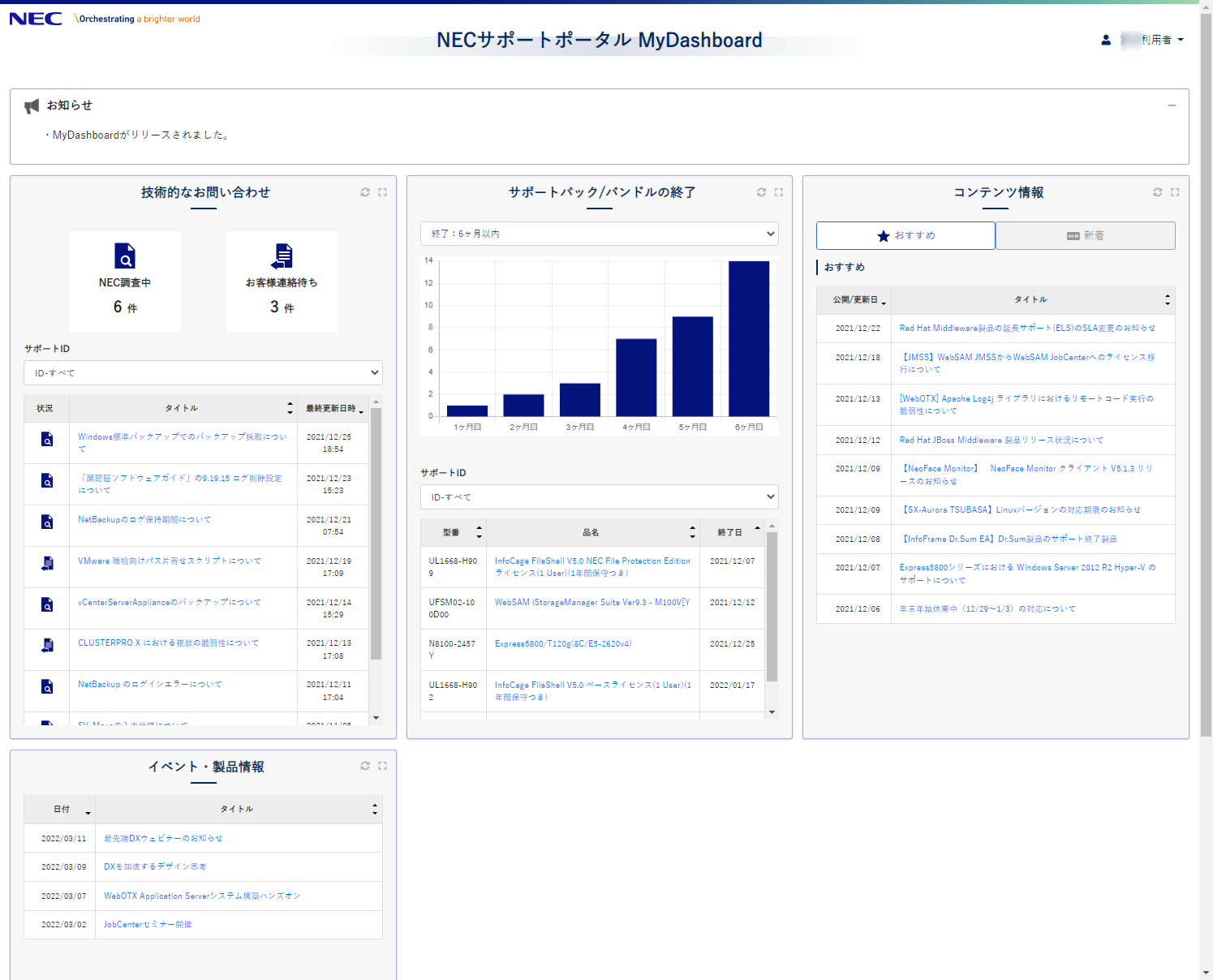Open 年末年始休業中の対応について article
Viewport: 1213px width, 980px height.
point(987,608)
